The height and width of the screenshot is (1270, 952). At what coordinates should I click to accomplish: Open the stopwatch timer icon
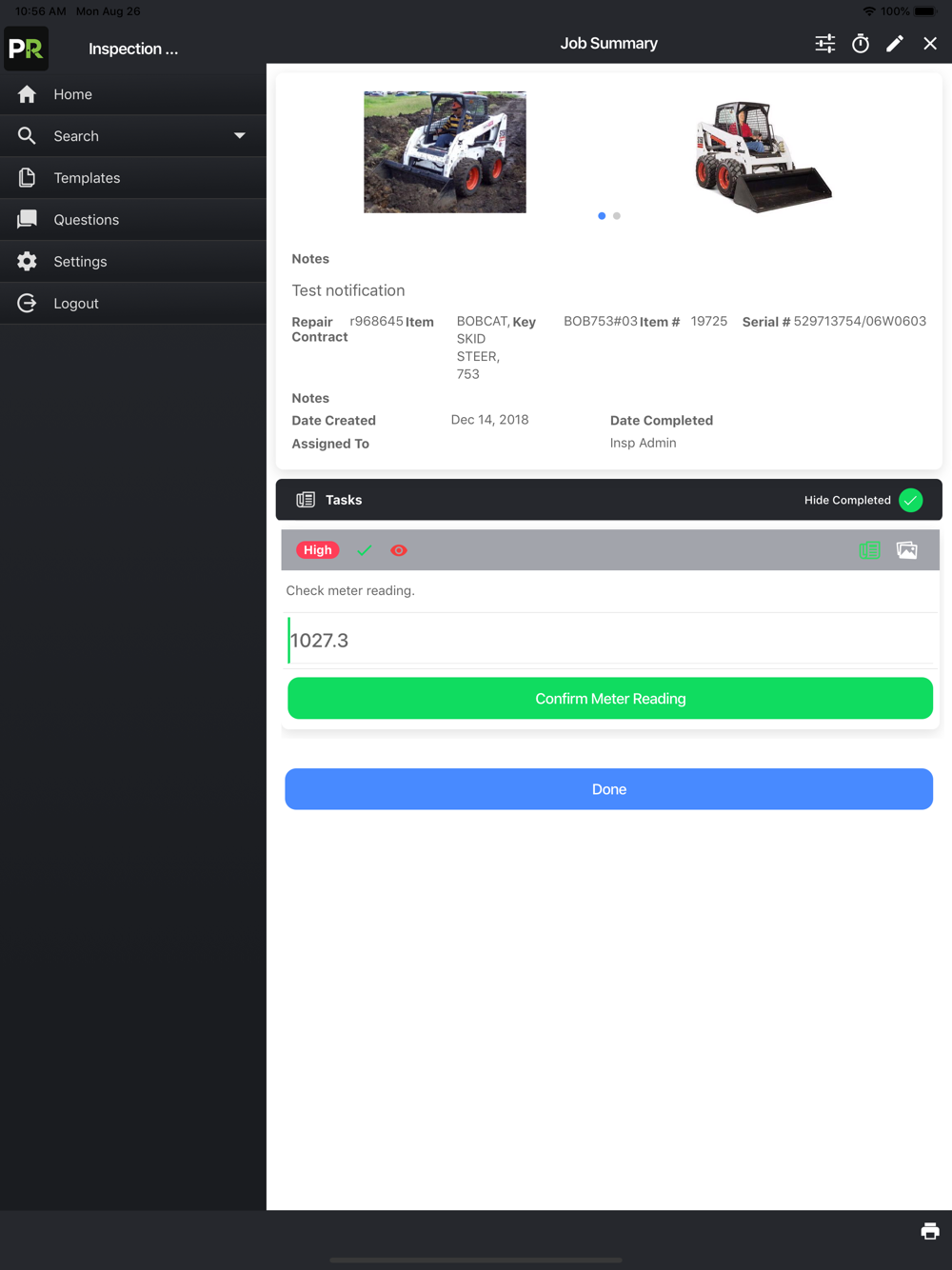(861, 44)
